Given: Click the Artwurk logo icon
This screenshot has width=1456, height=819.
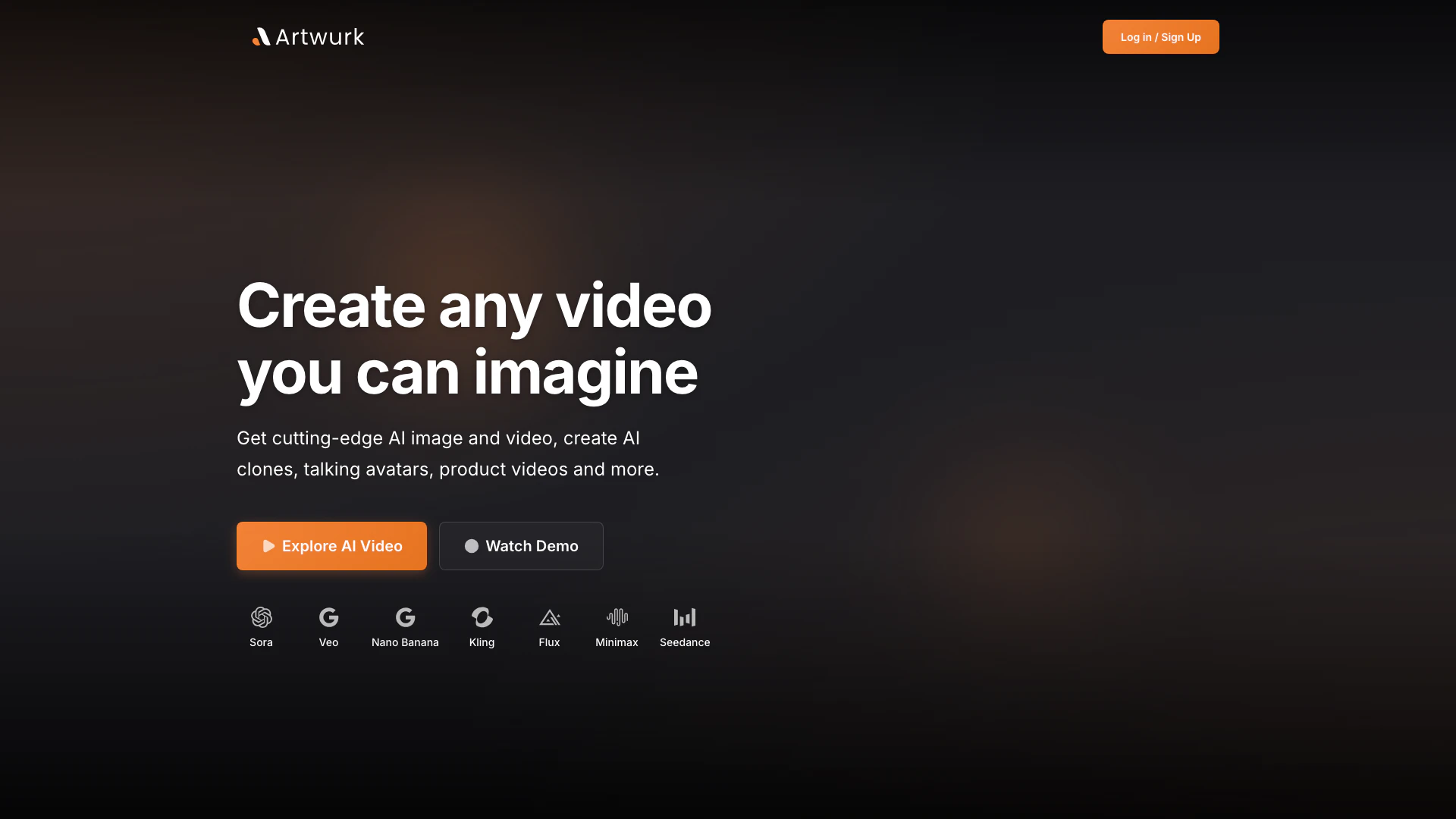Looking at the screenshot, I should pyautogui.click(x=261, y=36).
